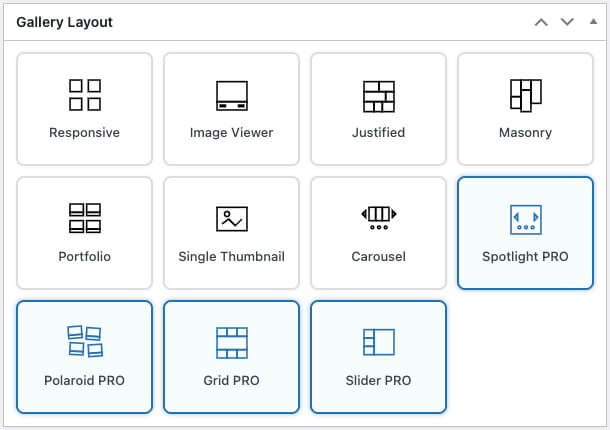
Task: Click the "Carousel" text label
Action: tap(379, 256)
